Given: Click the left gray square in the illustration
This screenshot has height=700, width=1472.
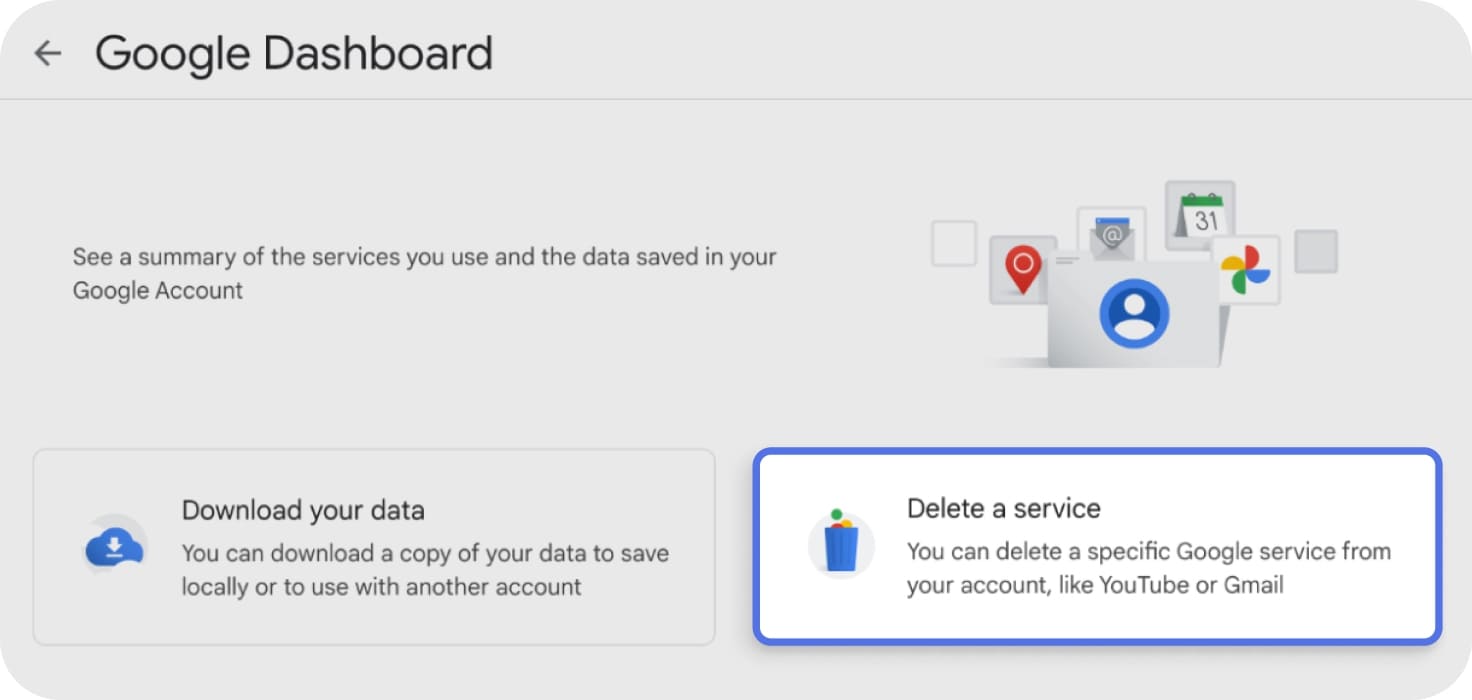Looking at the screenshot, I should (953, 242).
